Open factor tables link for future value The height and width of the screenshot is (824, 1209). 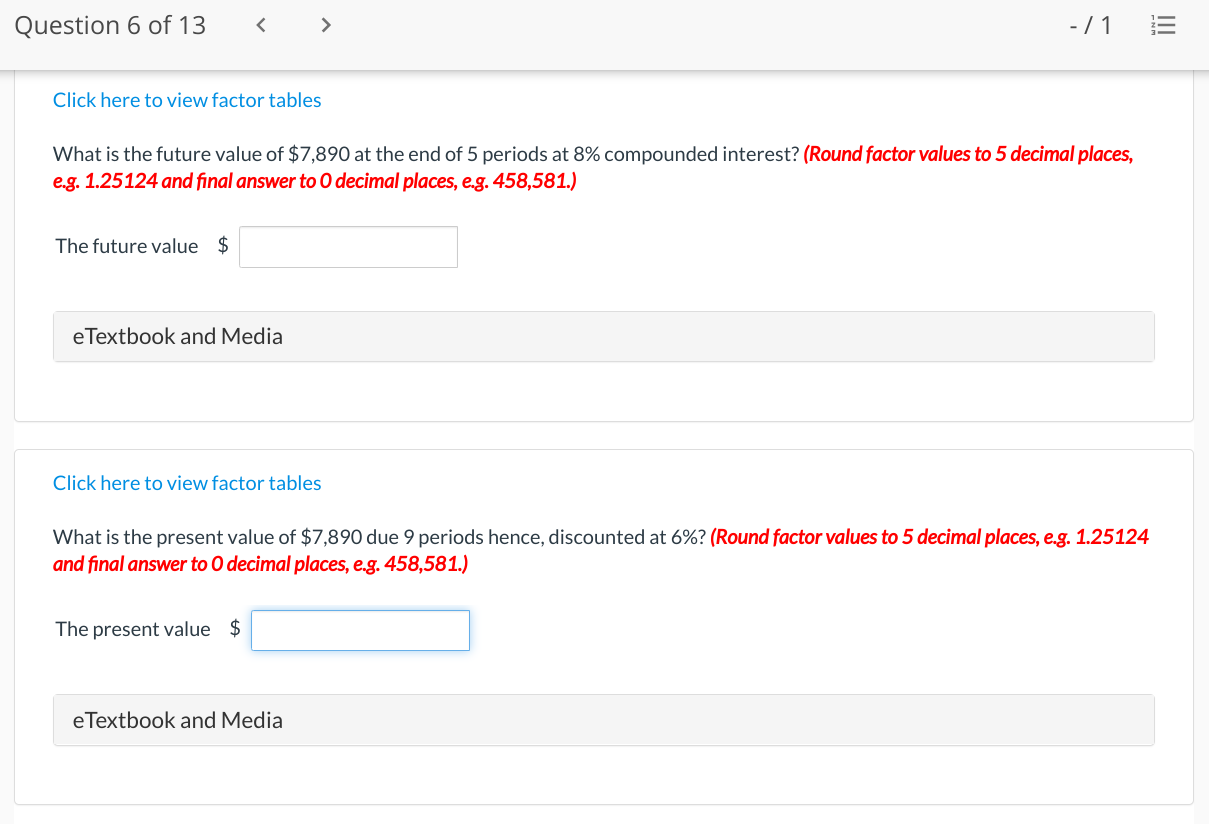click(x=187, y=100)
